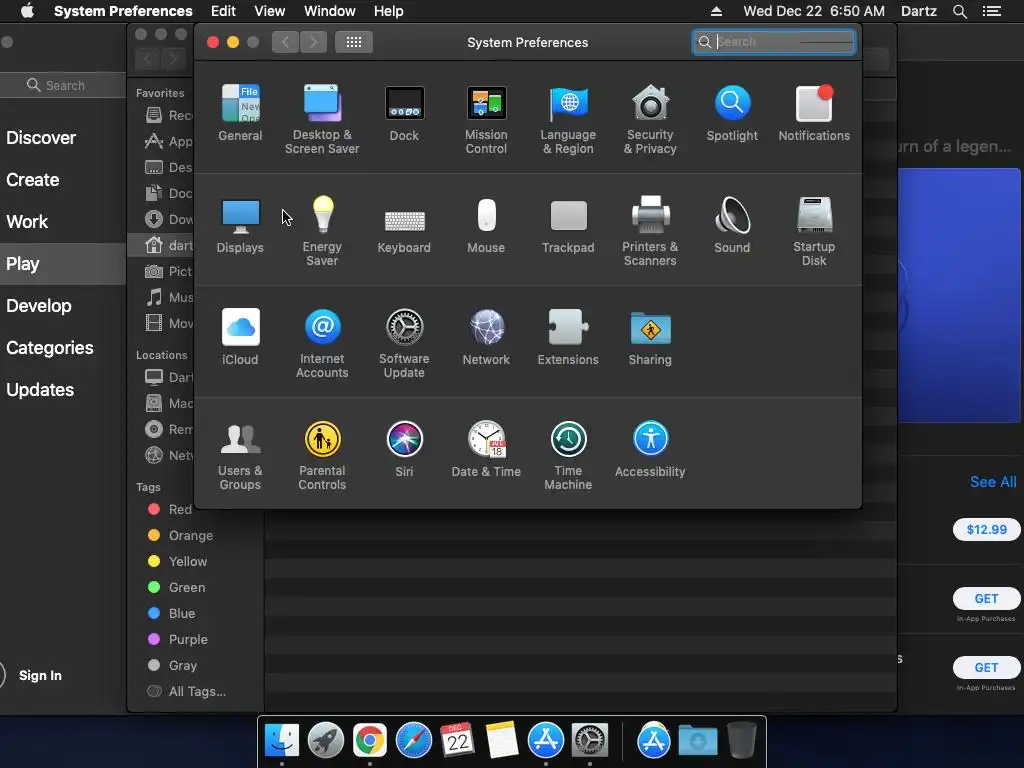1024x768 pixels.
Task: Open Safari from the Dock
Action: click(x=413, y=740)
